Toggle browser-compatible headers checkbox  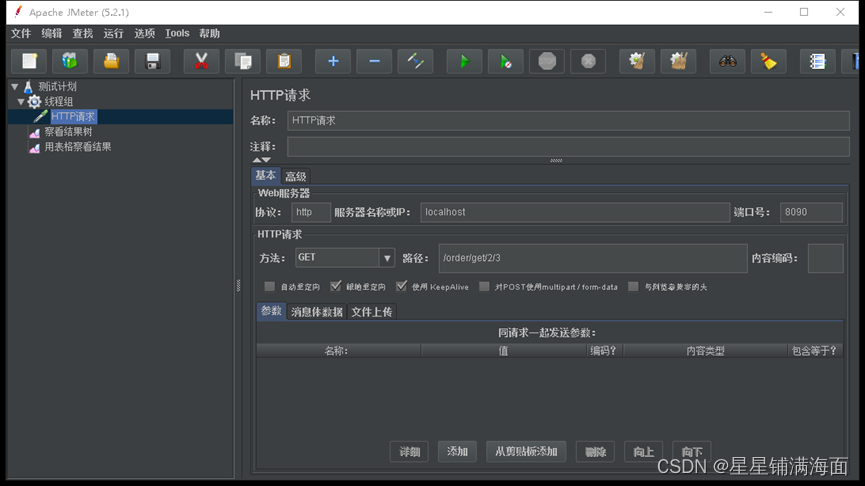tap(633, 286)
